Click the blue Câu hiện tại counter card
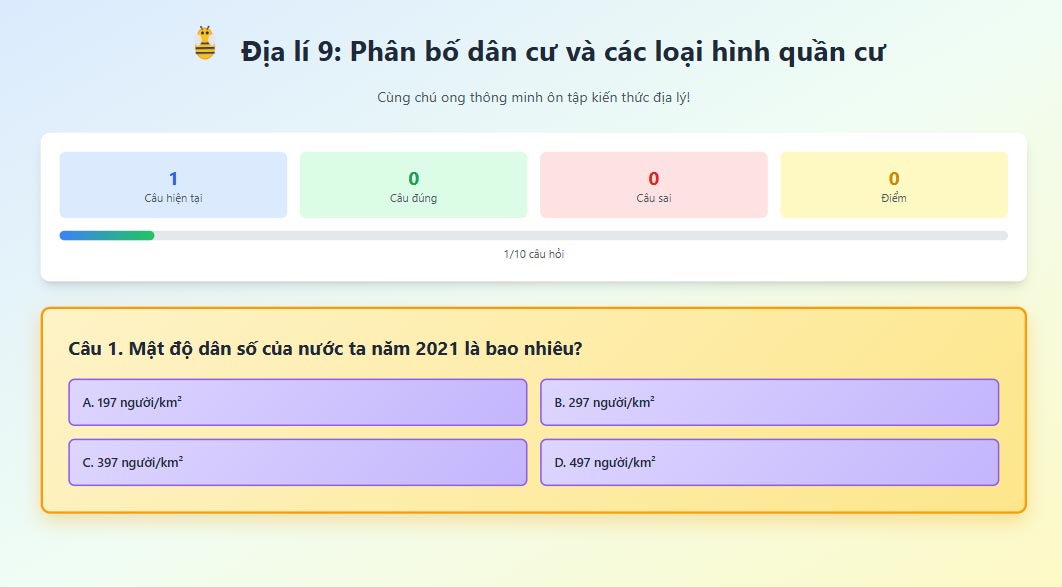This screenshot has width=1062, height=587. tap(172, 184)
